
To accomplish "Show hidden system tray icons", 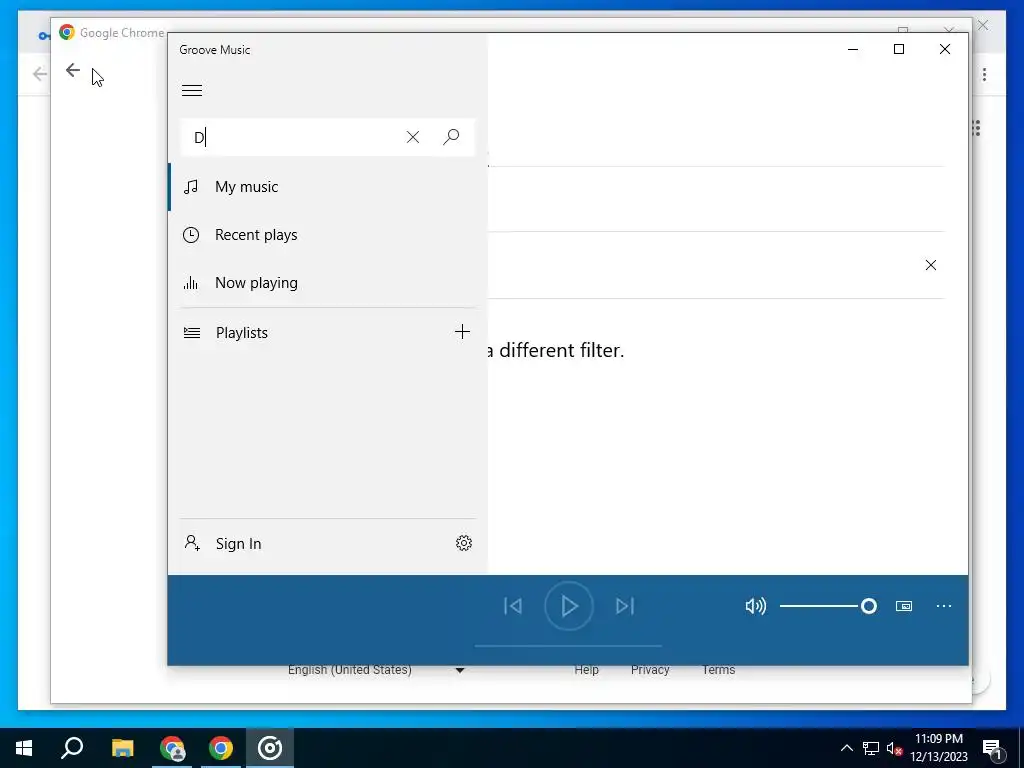I will point(846,748).
